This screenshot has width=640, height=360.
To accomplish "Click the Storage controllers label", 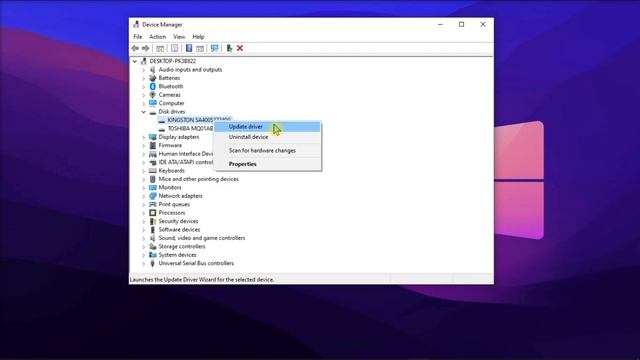I will pyautogui.click(x=182, y=247).
